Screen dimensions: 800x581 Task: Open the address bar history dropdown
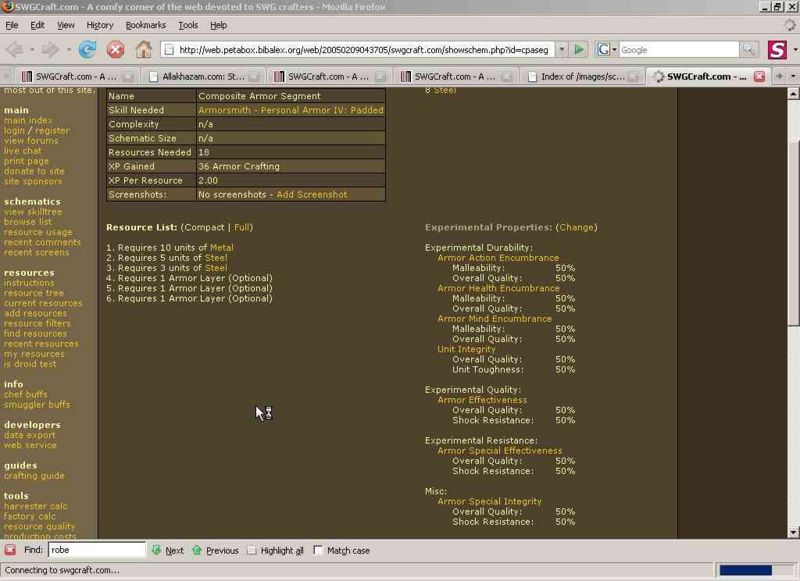[561, 49]
